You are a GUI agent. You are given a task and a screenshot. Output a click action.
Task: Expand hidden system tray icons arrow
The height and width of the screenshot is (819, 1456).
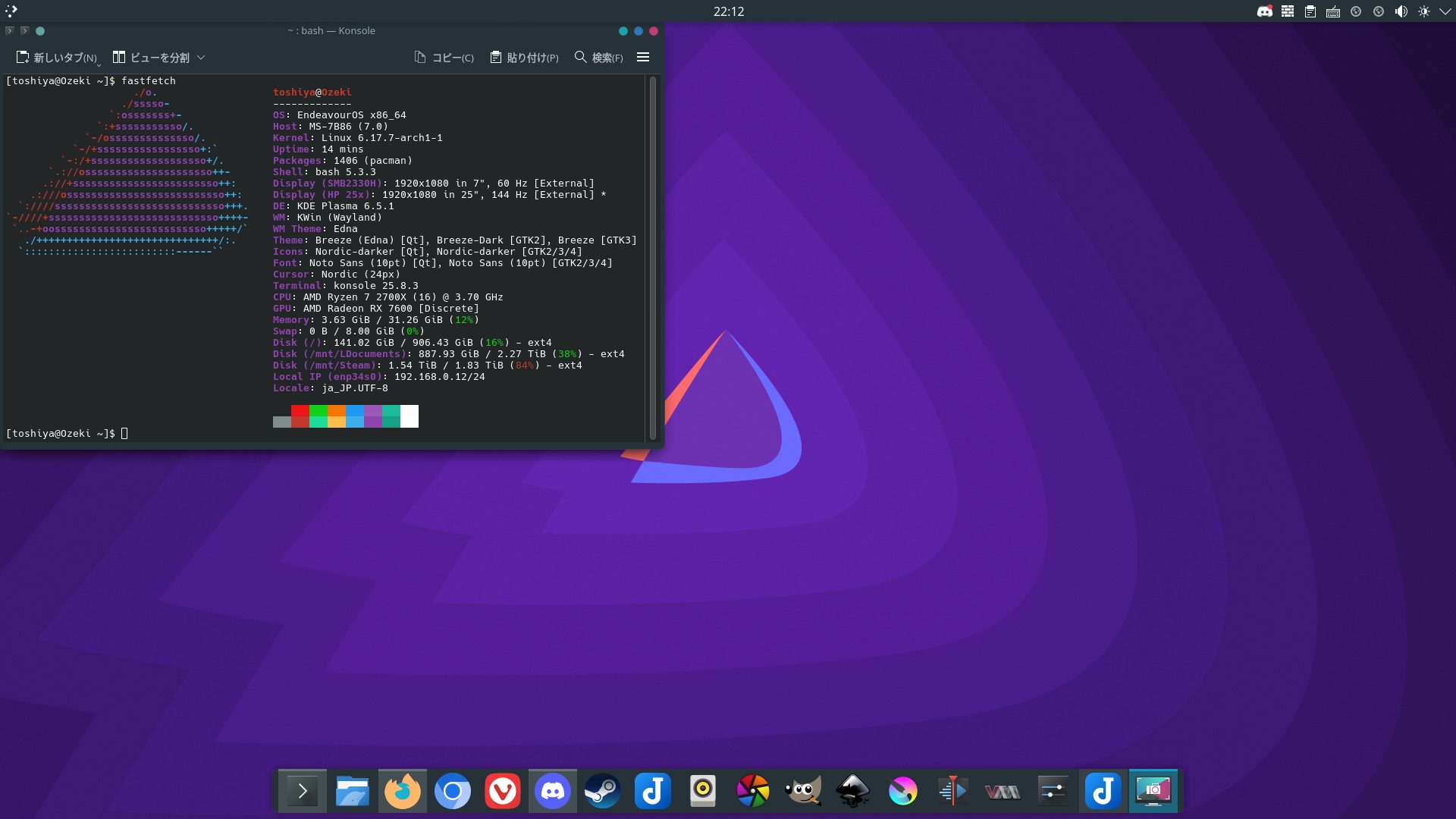coord(1445,11)
